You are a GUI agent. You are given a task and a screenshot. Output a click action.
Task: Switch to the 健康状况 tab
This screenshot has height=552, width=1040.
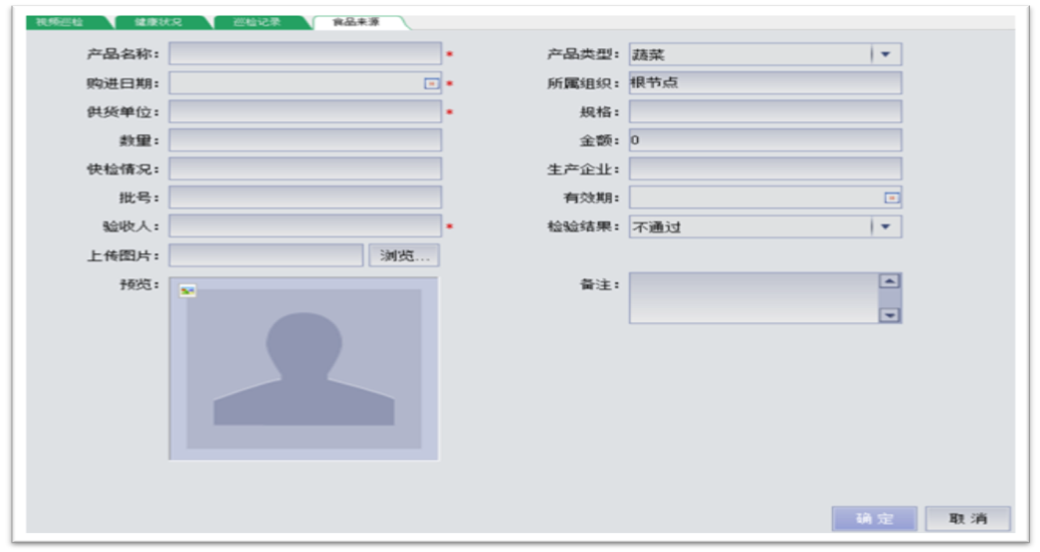[x=161, y=23]
